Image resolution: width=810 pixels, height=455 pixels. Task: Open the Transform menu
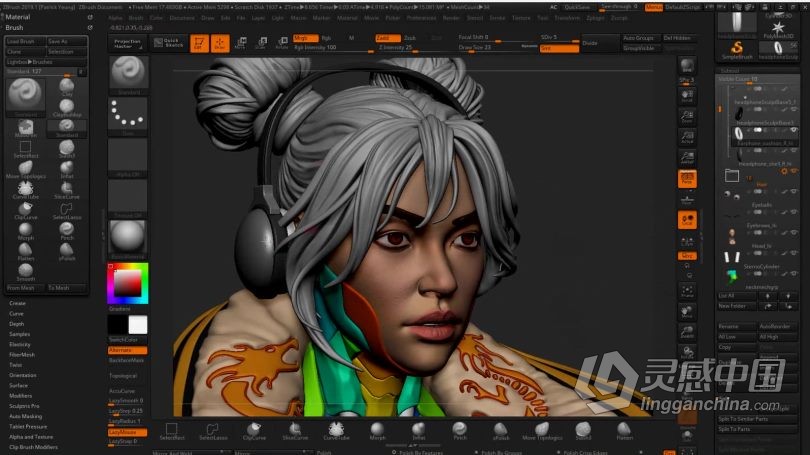(567, 18)
